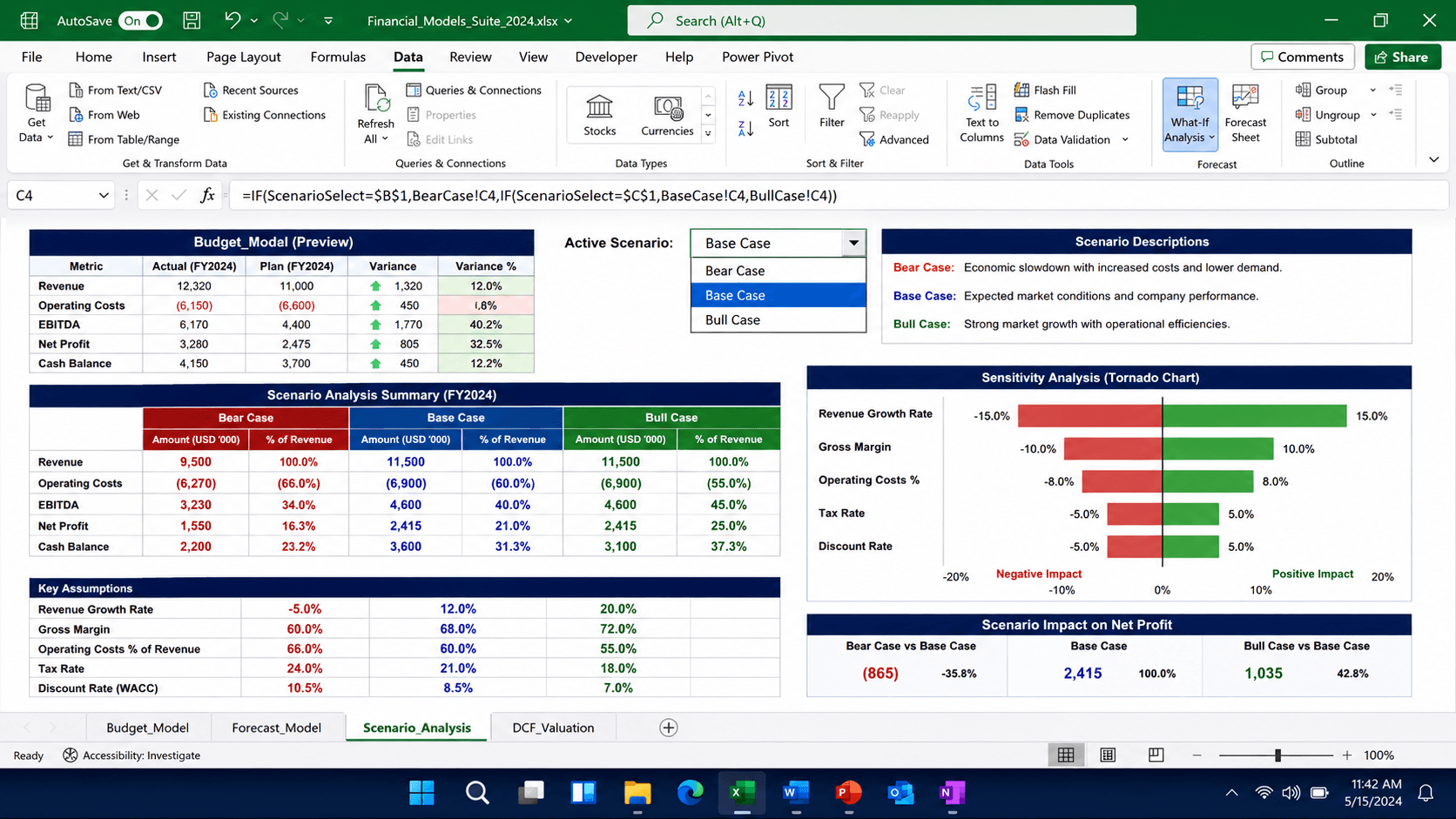This screenshot has width=1456, height=819.
Task: Import data From Web
Action: point(104,115)
